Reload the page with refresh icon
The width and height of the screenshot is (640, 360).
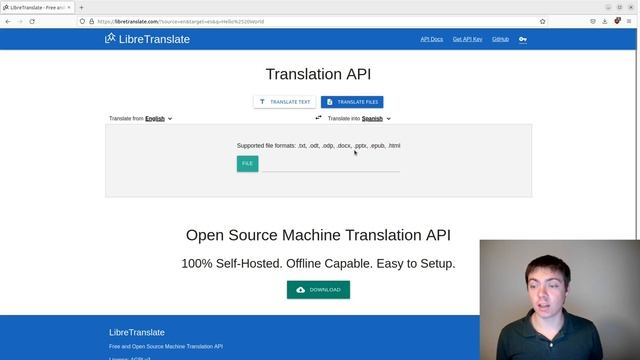[32, 21]
